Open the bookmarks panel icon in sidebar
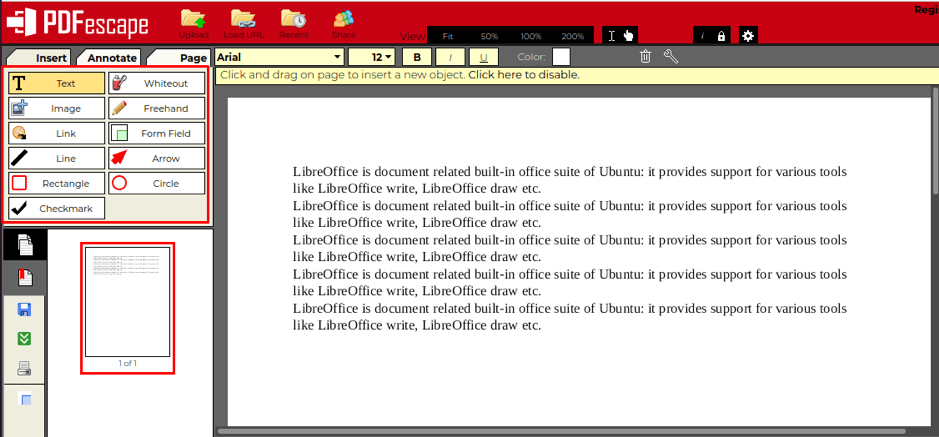The image size is (939, 437). [25, 277]
